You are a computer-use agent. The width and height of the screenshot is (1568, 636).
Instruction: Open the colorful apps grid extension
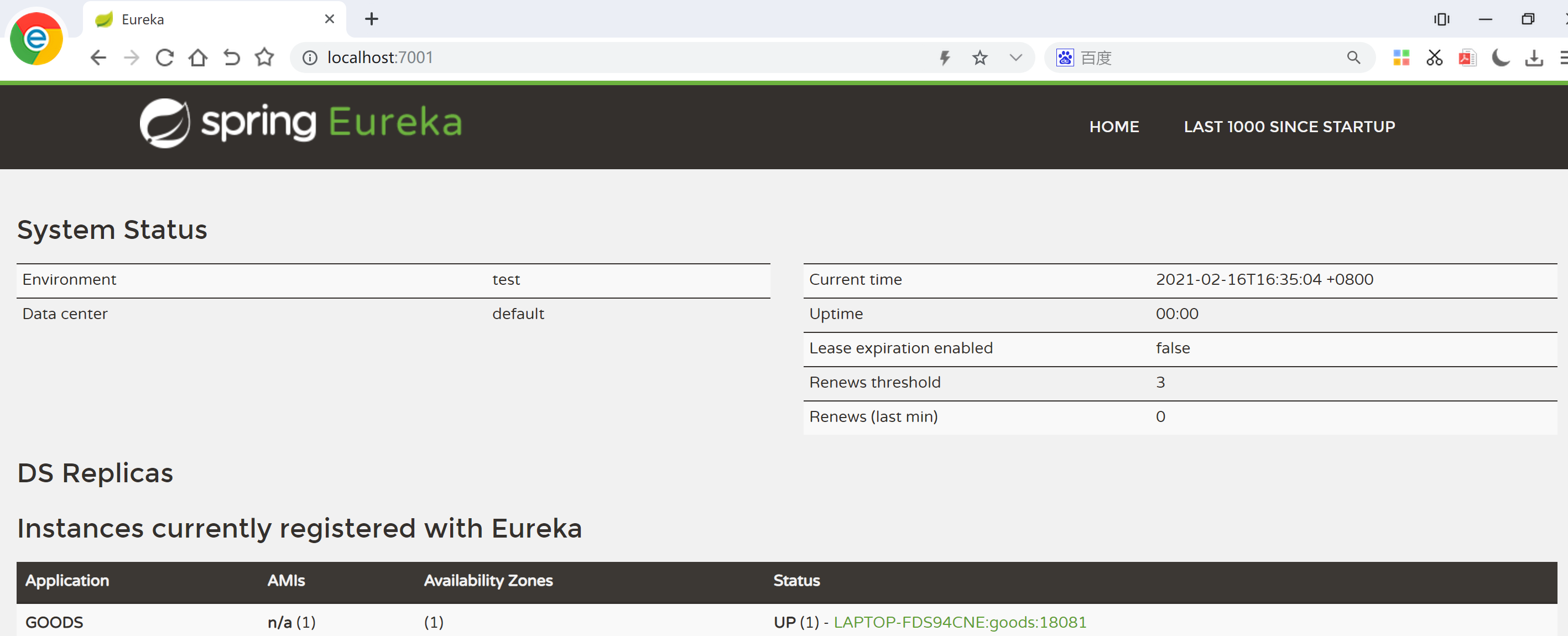[1401, 58]
